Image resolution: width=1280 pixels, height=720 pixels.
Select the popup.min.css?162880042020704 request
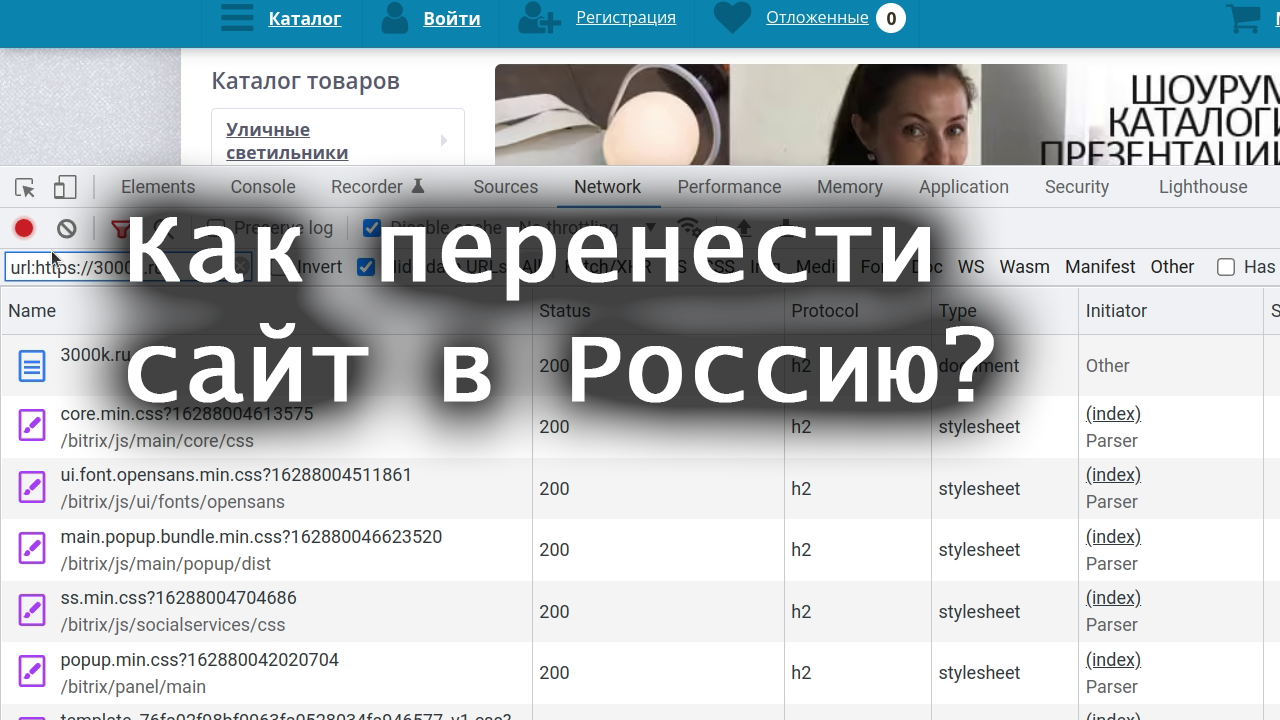click(x=200, y=660)
